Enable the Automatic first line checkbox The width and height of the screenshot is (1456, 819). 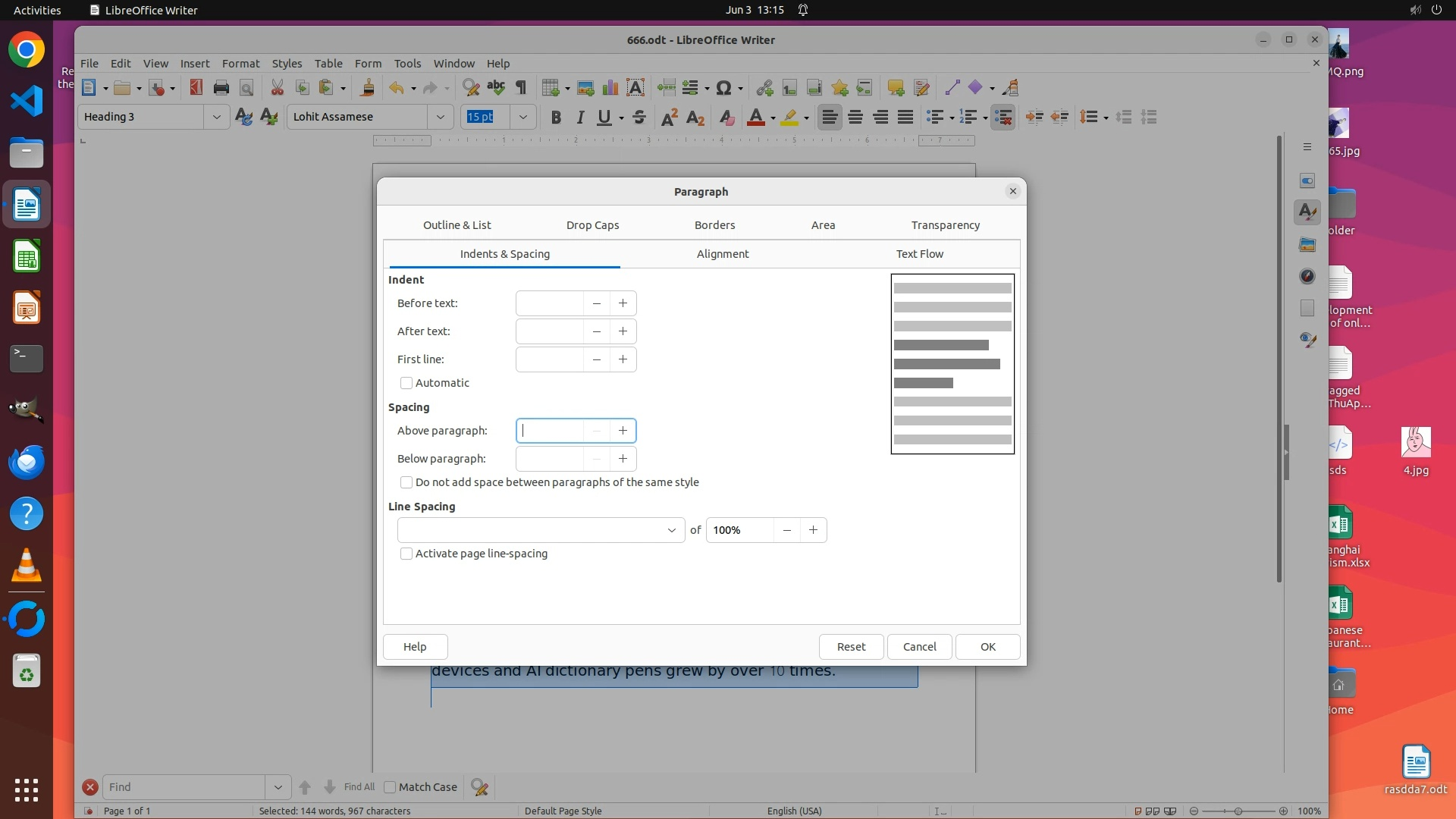[x=406, y=383]
